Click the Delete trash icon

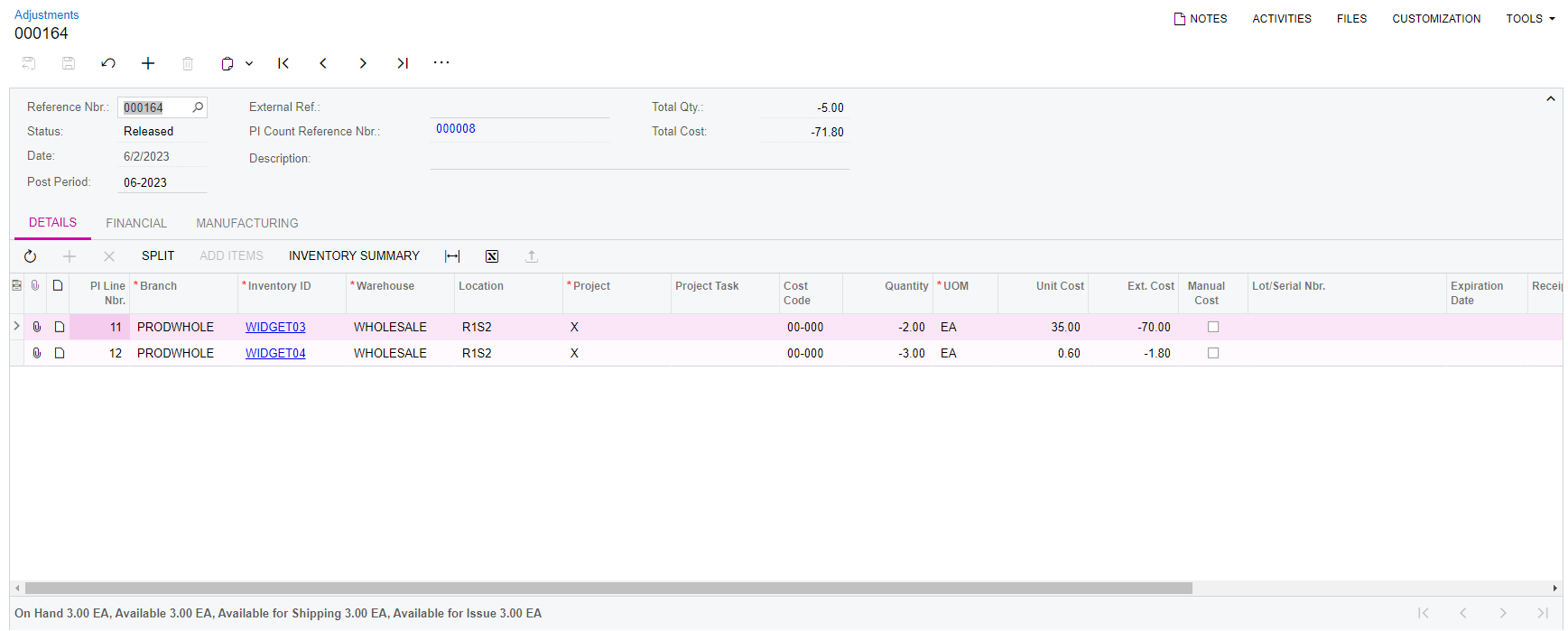188,63
